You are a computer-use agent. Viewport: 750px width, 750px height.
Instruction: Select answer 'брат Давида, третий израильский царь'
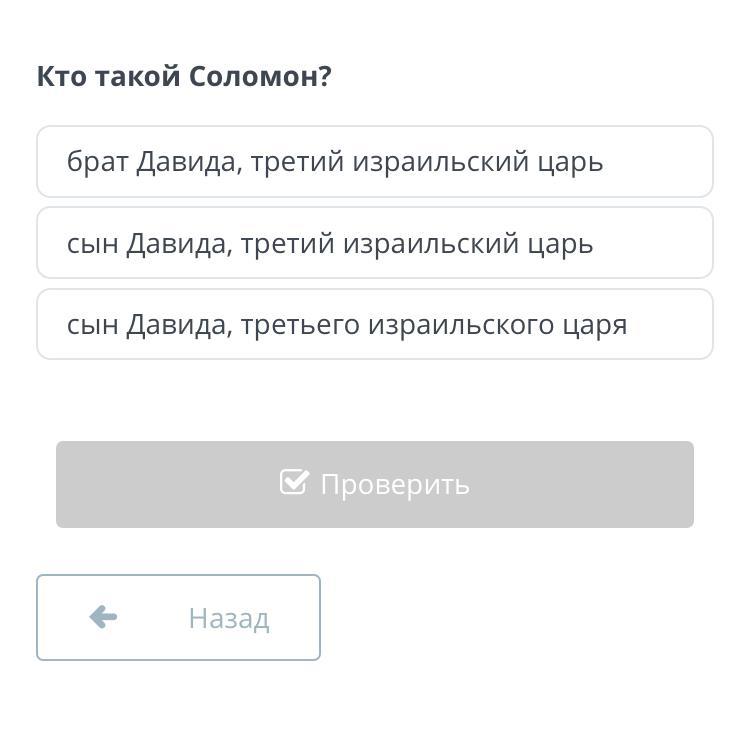coord(374,162)
